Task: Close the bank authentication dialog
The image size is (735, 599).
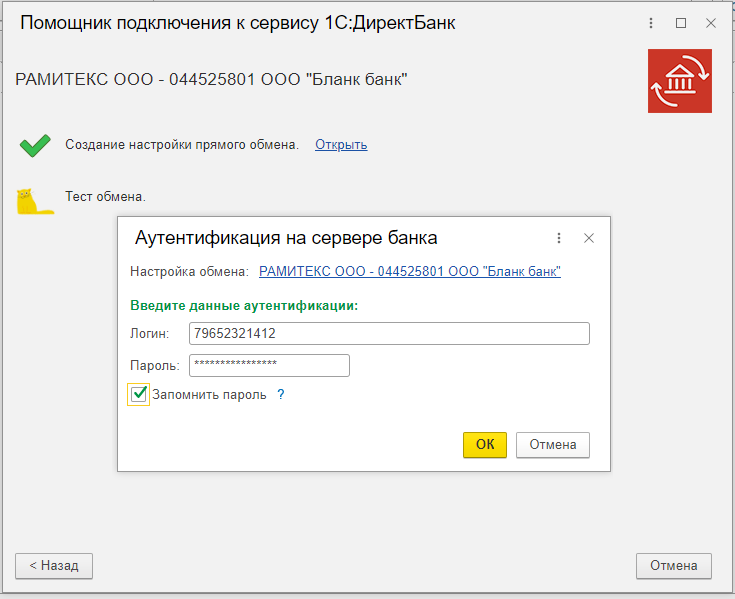Action: [x=589, y=238]
